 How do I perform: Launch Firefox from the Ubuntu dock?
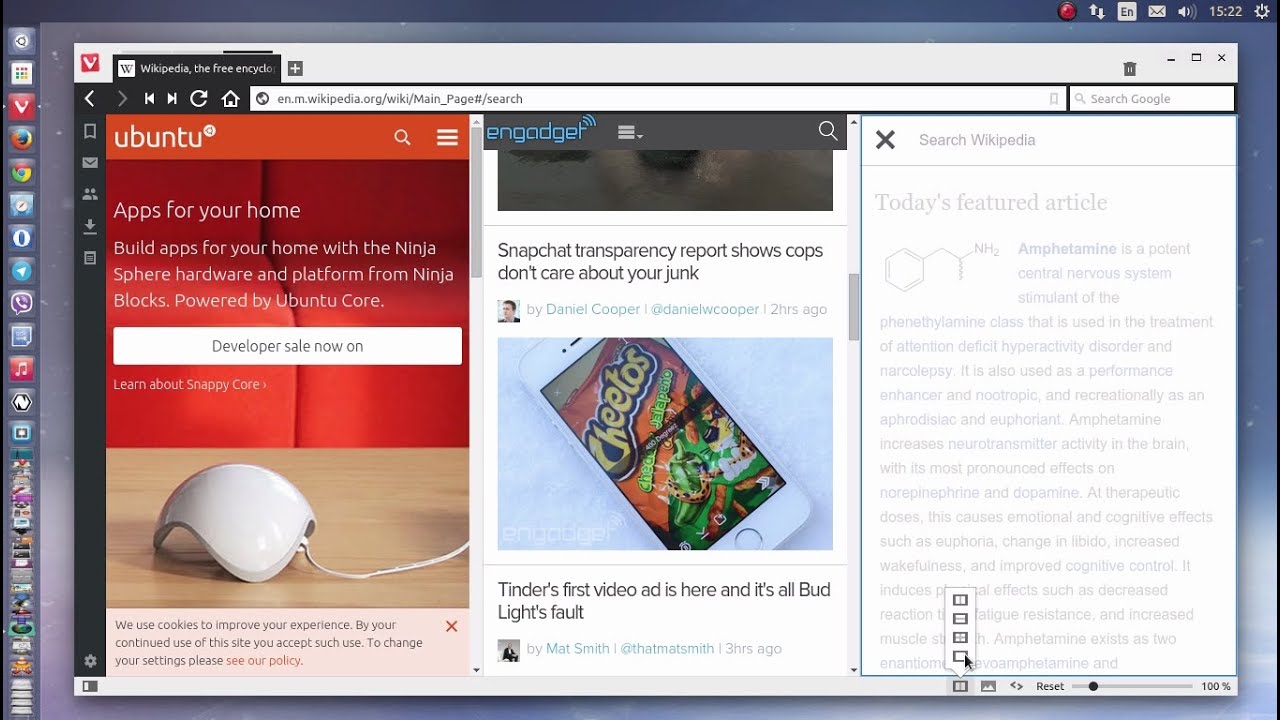[22, 139]
